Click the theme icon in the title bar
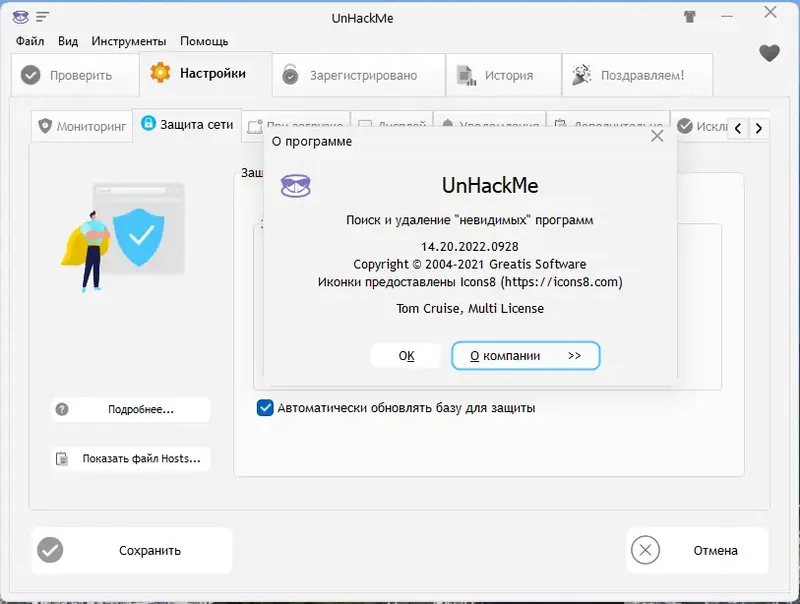Image resolution: width=800 pixels, height=604 pixels. (689, 17)
